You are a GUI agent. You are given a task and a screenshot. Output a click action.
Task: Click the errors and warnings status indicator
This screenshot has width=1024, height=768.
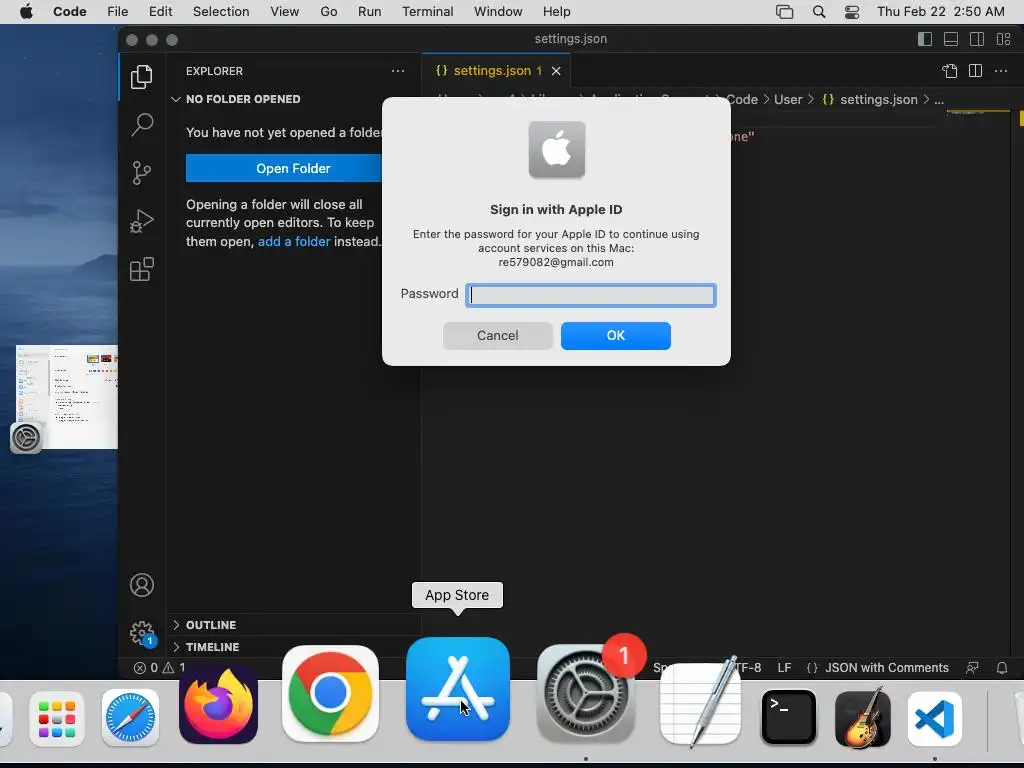click(x=159, y=667)
